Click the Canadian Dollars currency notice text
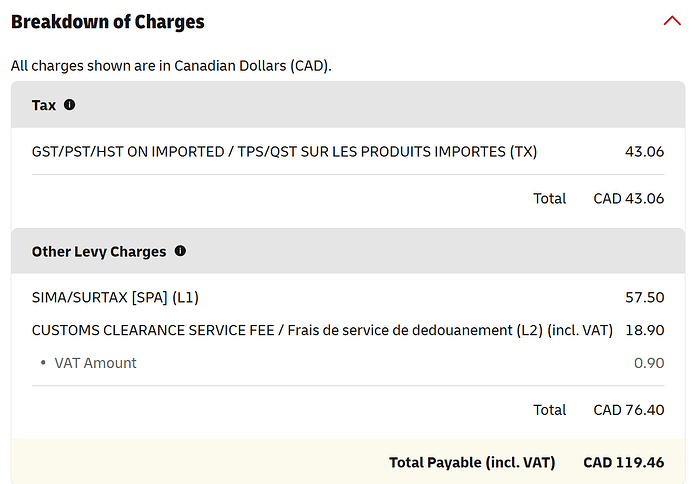The height and width of the screenshot is (484, 690). (171, 66)
